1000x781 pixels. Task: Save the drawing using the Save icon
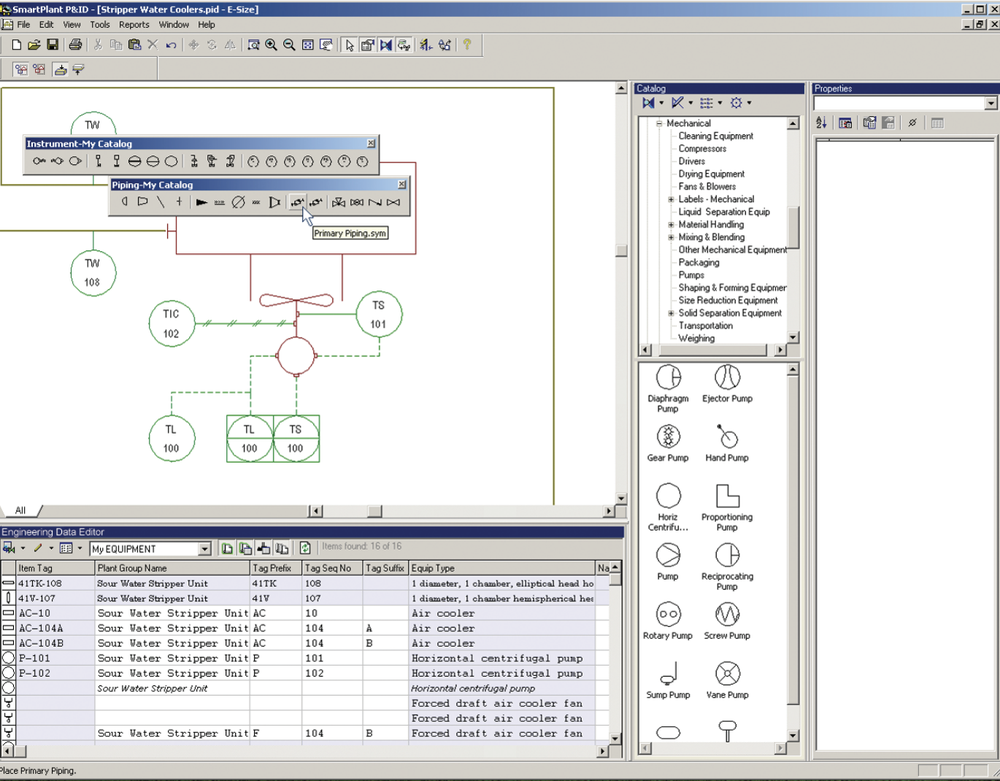[52, 45]
